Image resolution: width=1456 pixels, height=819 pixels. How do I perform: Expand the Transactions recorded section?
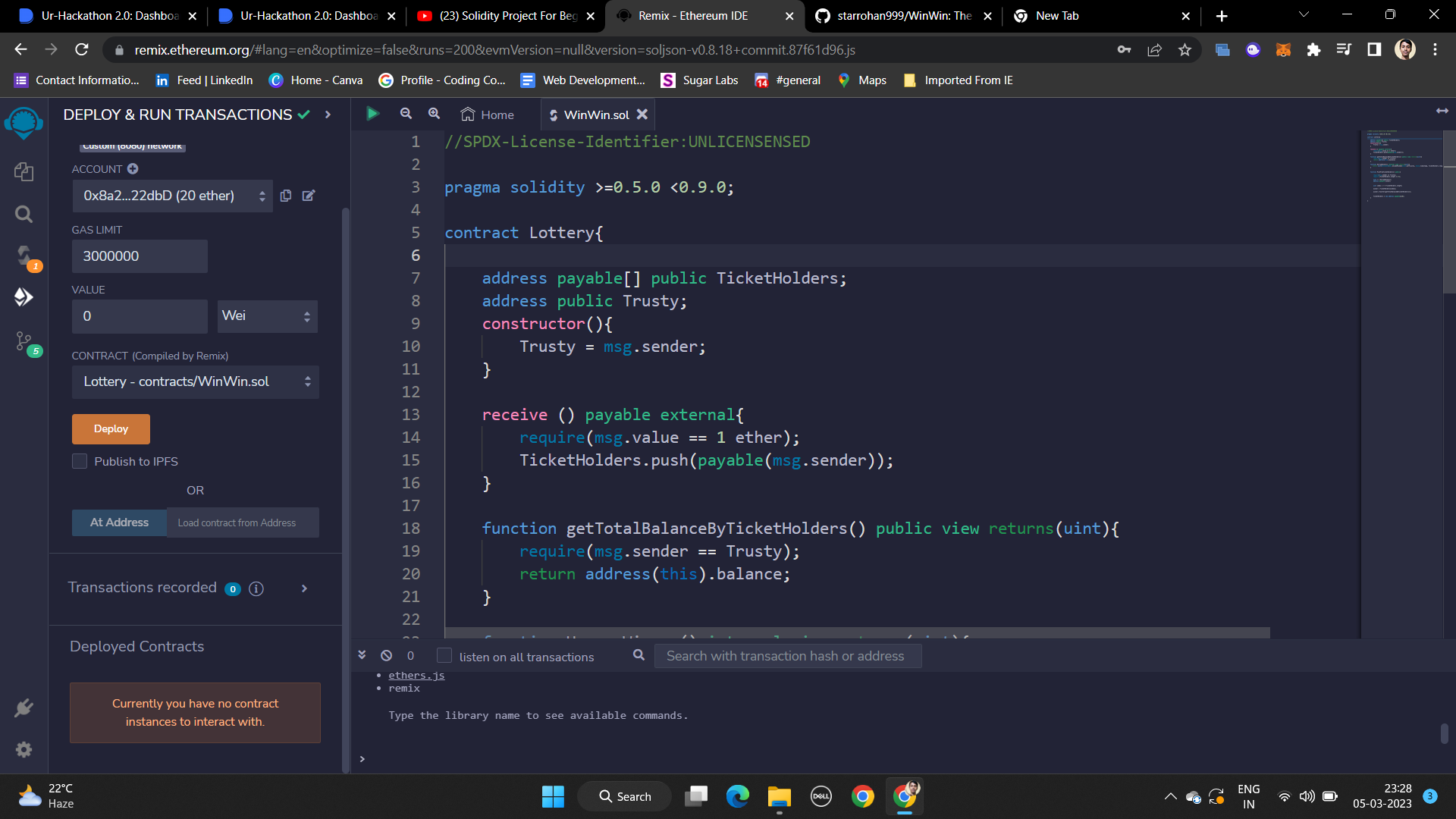[x=304, y=588]
